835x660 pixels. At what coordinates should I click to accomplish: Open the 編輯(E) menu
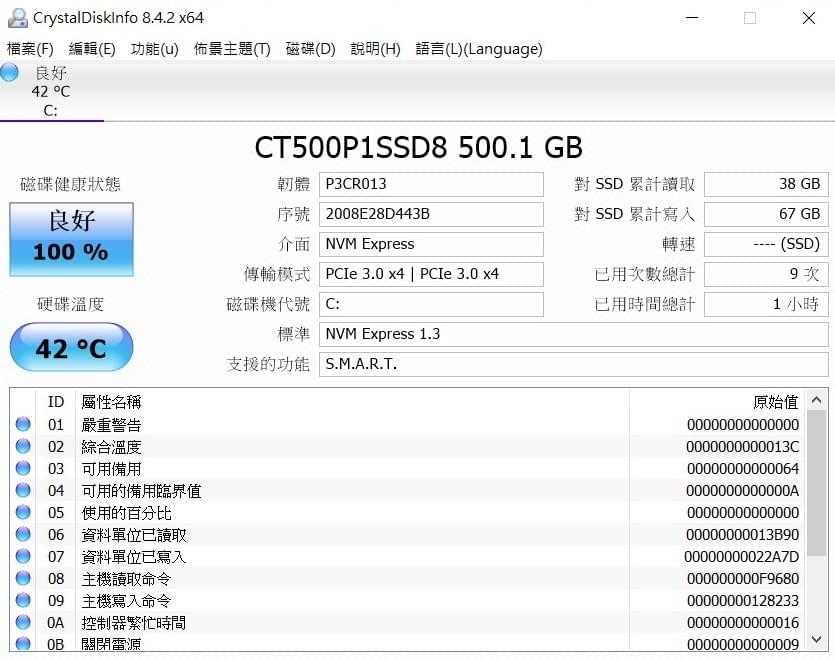92,49
